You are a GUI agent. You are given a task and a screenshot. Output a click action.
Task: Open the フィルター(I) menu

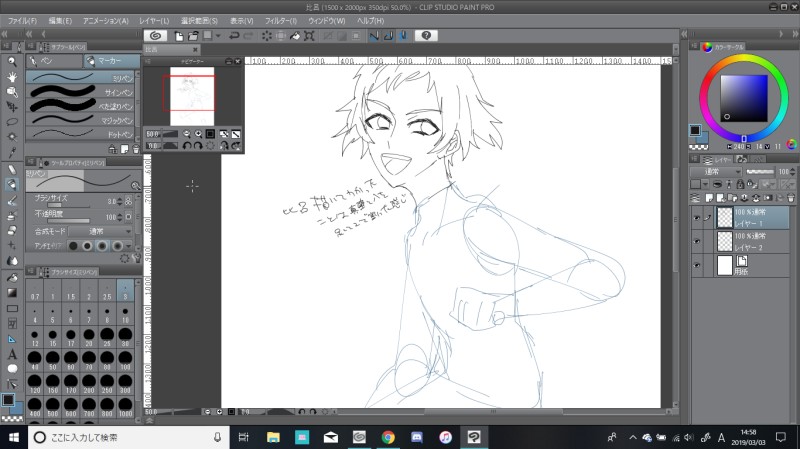pos(281,21)
